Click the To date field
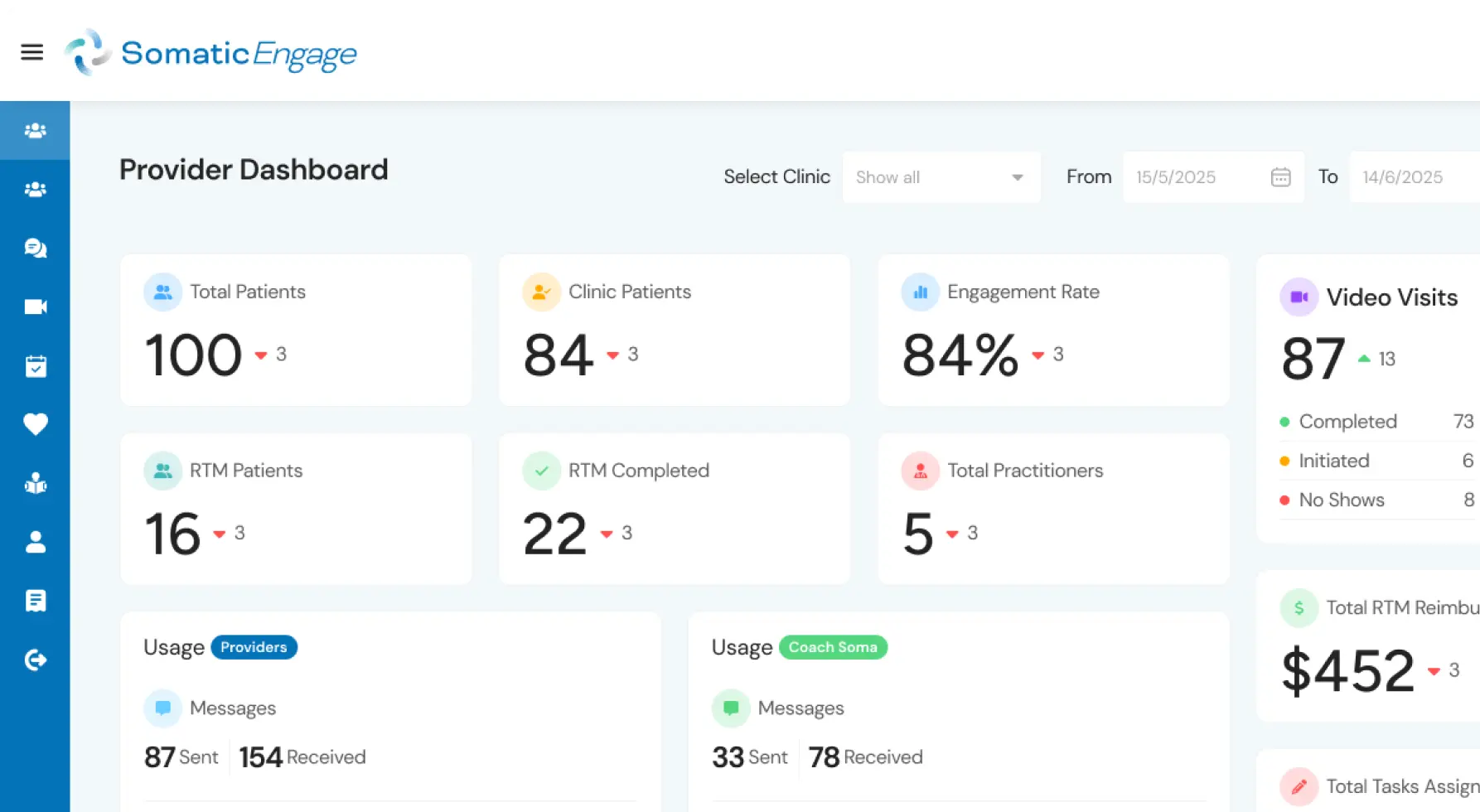Viewport: 1480px width, 812px height. pyautogui.click(x=1413, y=177)
